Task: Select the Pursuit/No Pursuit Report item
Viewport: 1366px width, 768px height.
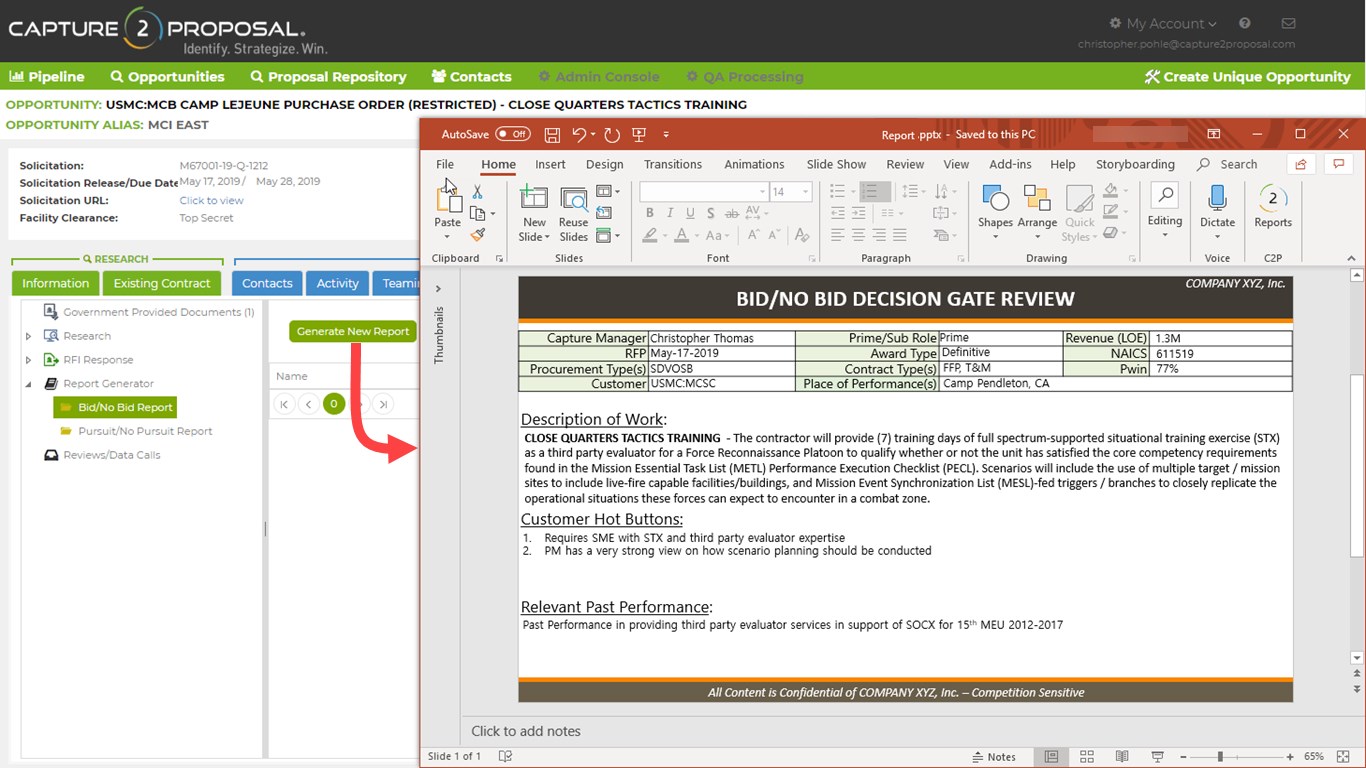Action: tap(145, 431)
